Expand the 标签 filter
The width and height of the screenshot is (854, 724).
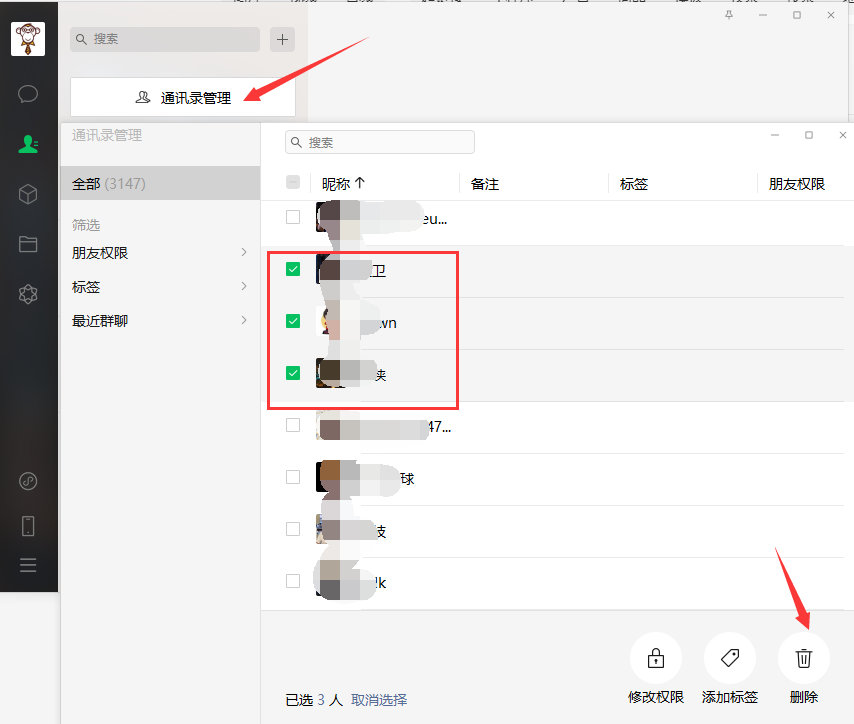click(160, 287)
